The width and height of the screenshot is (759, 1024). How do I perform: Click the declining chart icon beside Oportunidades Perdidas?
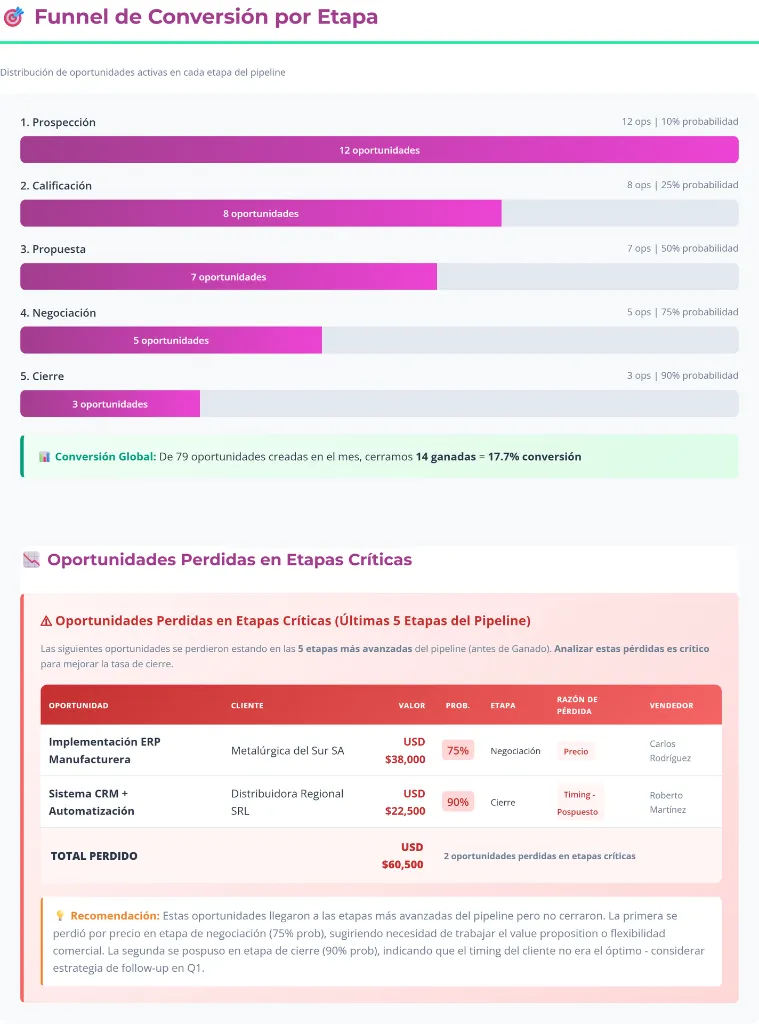coord(31,560)
